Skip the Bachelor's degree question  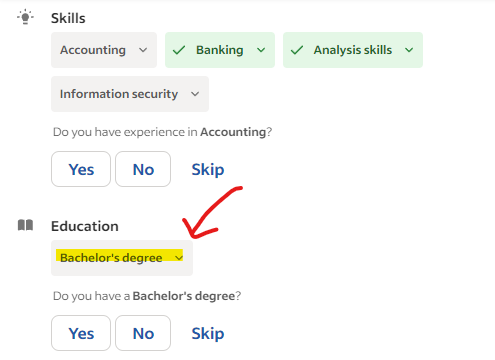208,333
